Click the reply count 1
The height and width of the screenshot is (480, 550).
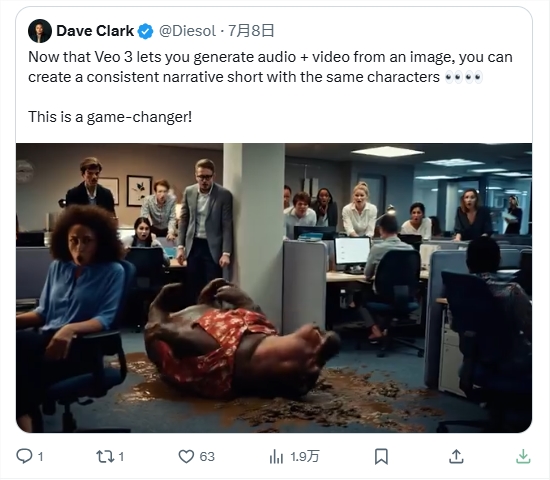40,457
